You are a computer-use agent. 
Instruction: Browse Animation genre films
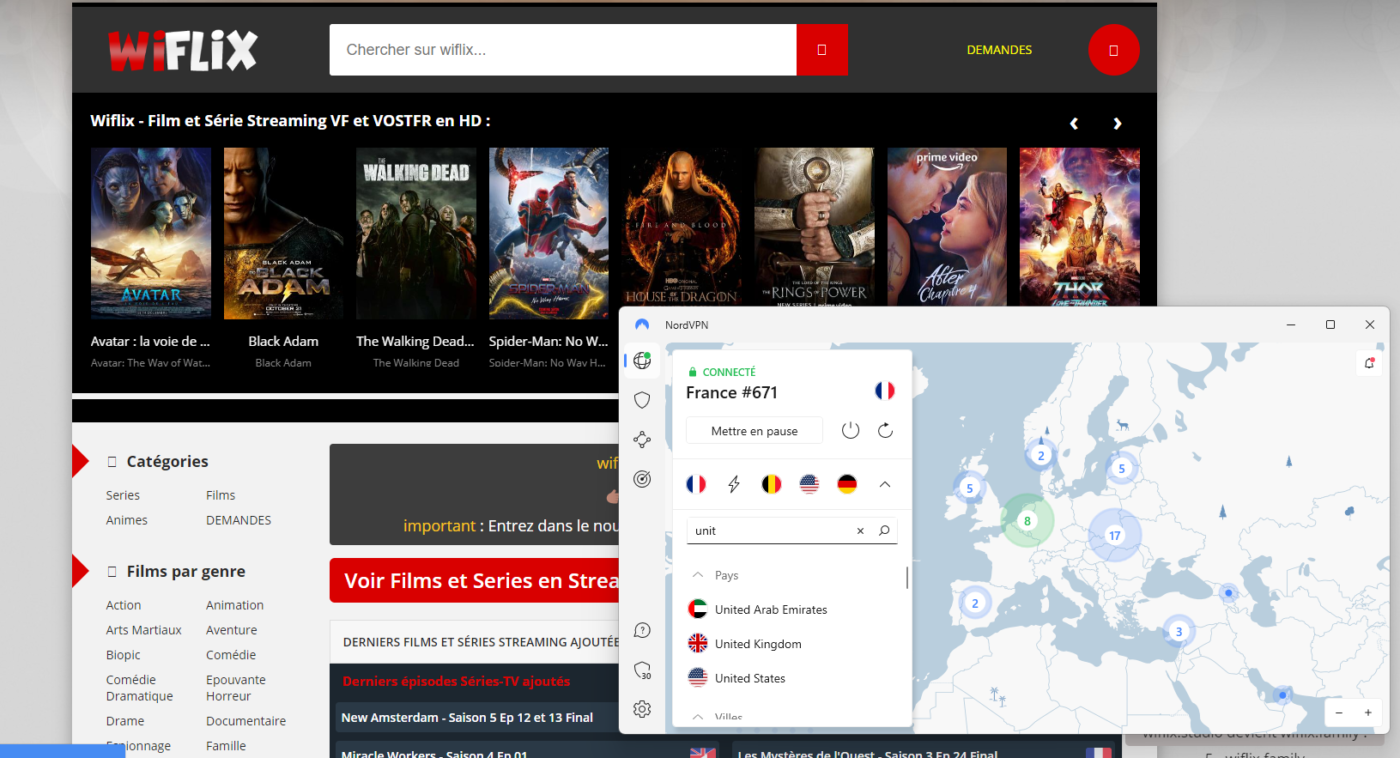(235, 605)
